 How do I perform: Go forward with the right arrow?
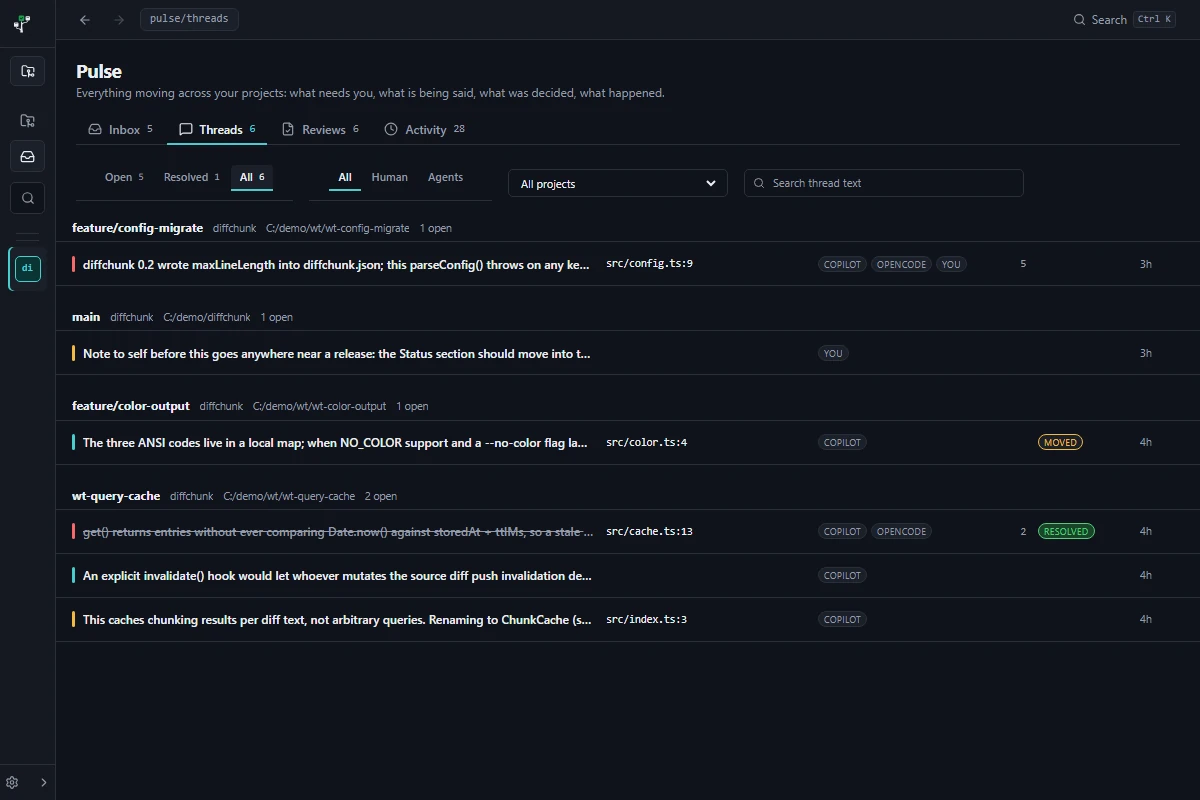(119, 19)
